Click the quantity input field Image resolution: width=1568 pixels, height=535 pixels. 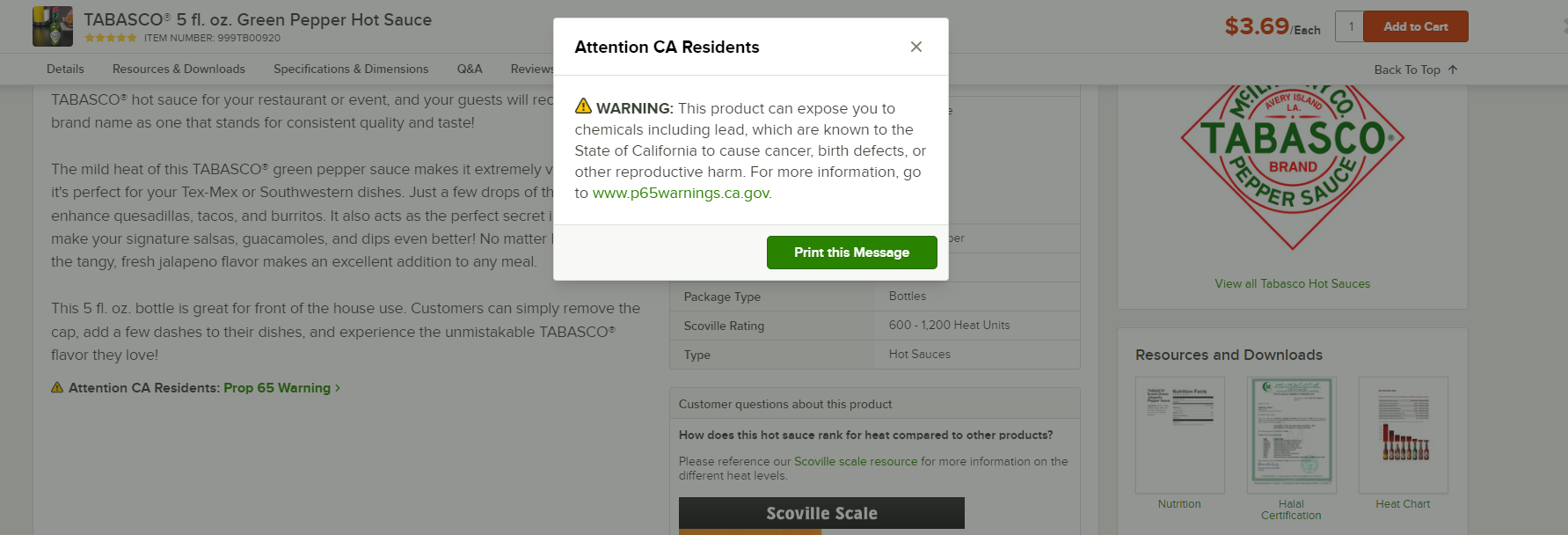coord(1349,26)
